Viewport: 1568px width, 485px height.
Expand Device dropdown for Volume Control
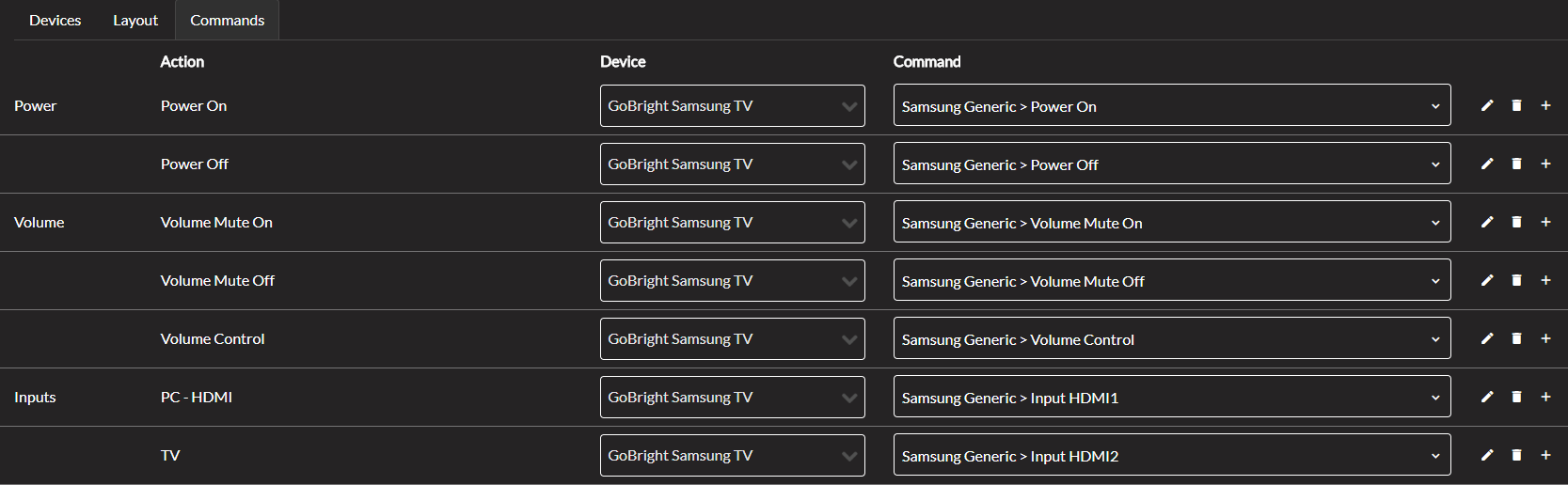[732, 339]
